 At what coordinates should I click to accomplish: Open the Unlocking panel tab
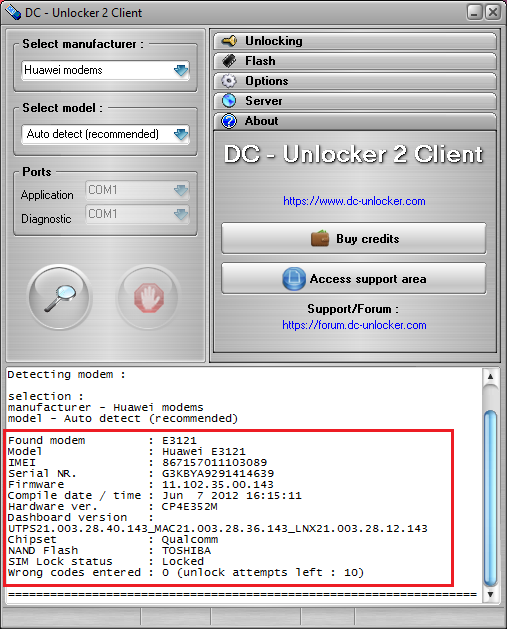pos(355,41)
